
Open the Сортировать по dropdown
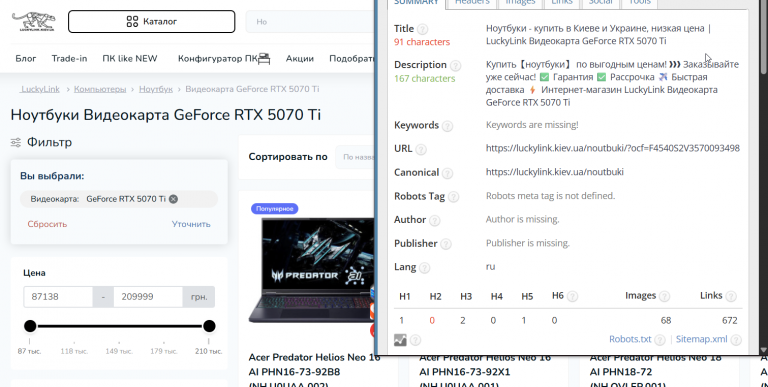(x=355, y=157)
